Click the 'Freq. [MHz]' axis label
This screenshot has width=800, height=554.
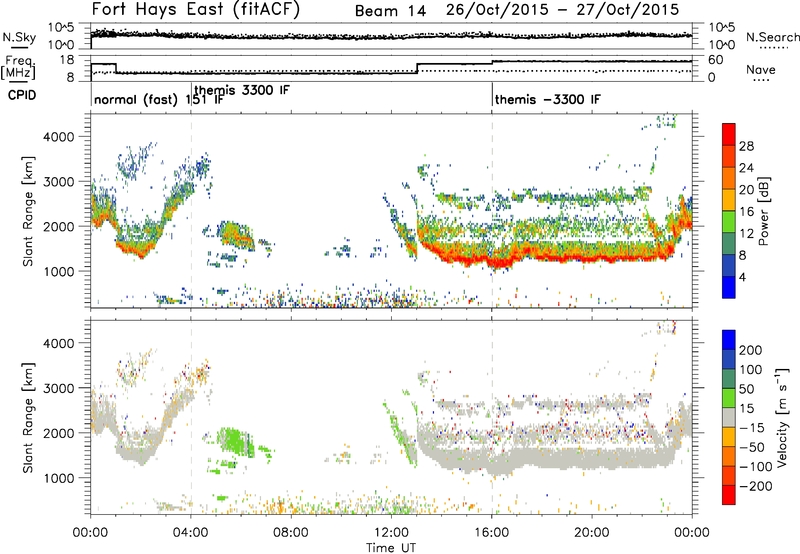pos(18,67)
